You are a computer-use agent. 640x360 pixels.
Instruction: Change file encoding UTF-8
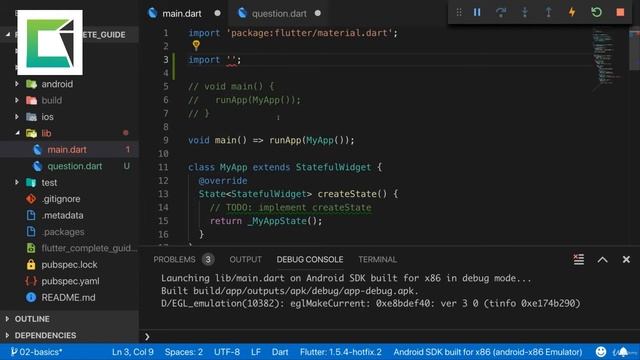pyautogui.click(x=227, y=352)
